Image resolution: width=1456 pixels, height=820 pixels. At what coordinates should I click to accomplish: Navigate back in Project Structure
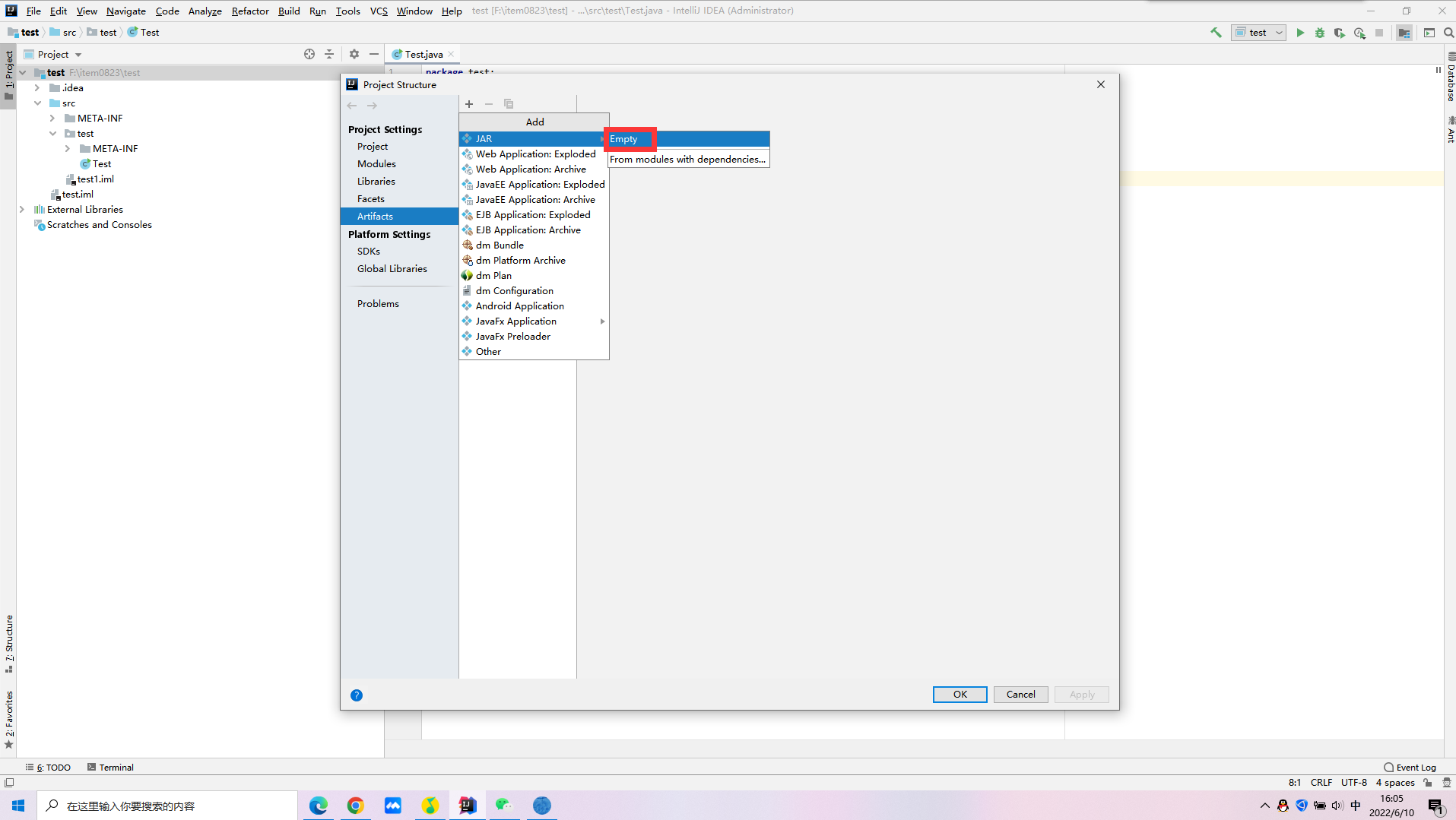point(352,106)
